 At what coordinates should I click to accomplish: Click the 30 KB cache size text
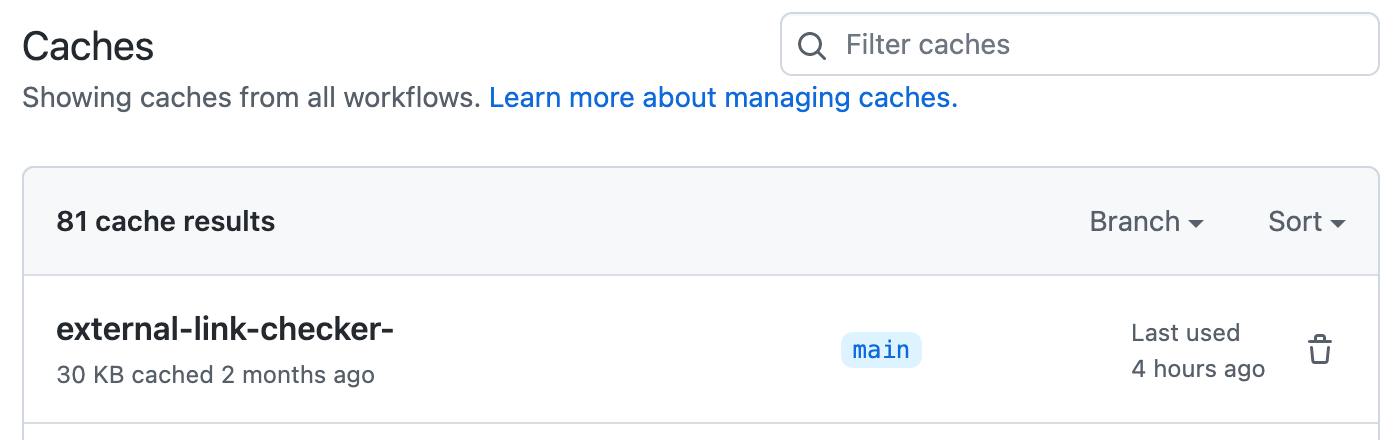90,375
